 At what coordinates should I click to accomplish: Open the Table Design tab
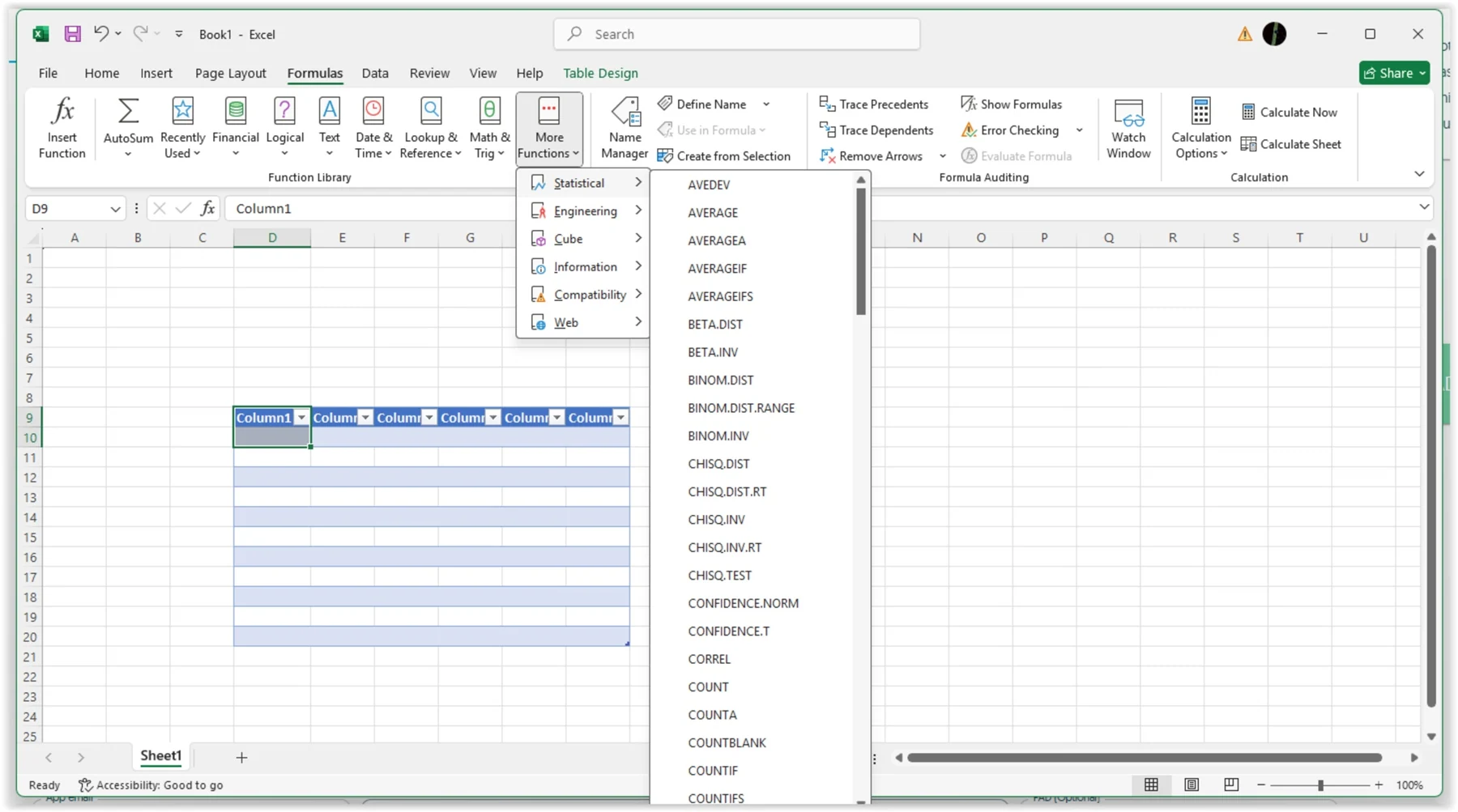[600, 73]
